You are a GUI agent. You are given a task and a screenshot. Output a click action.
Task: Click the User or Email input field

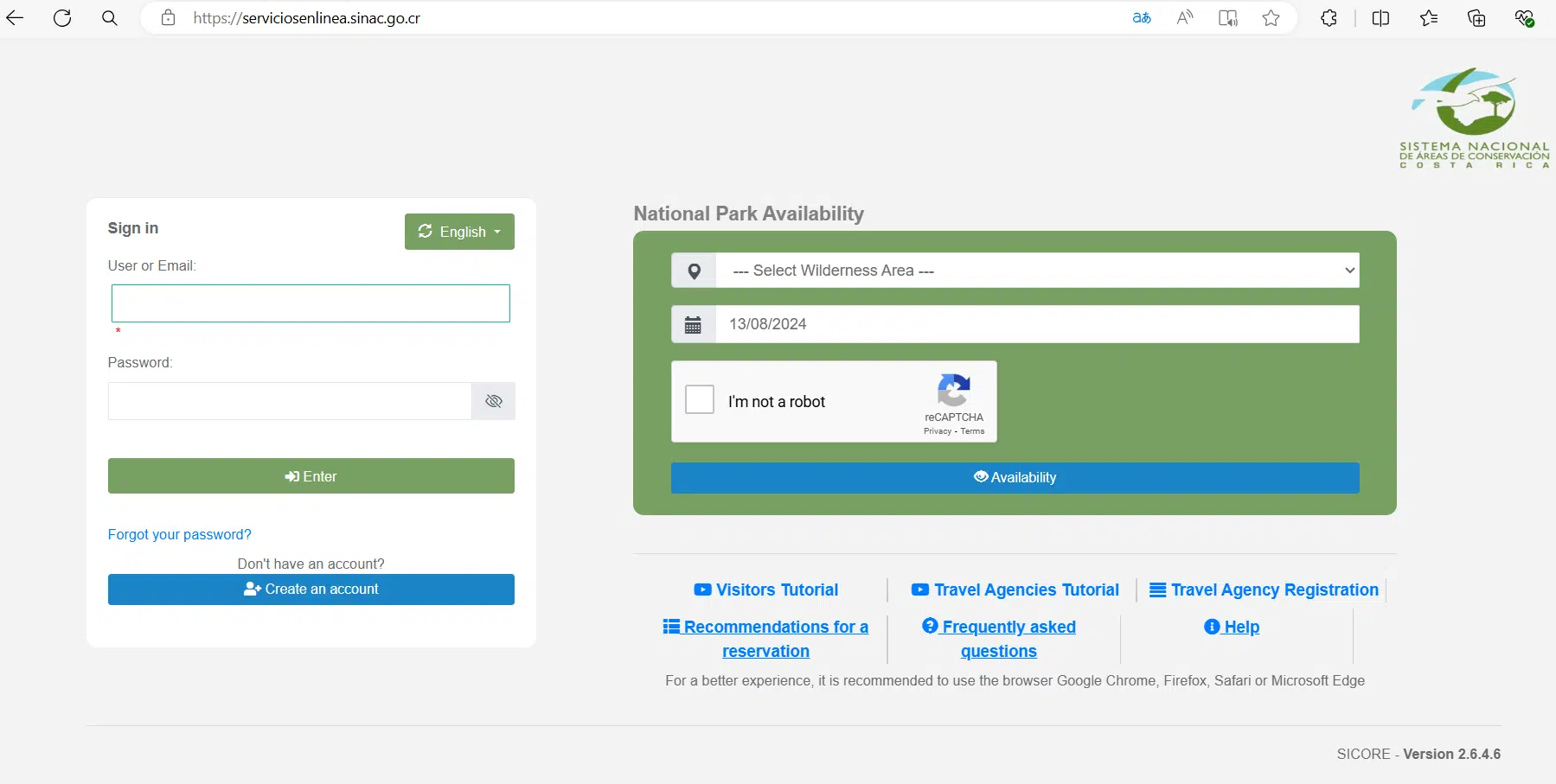click(x=311, y=303)
